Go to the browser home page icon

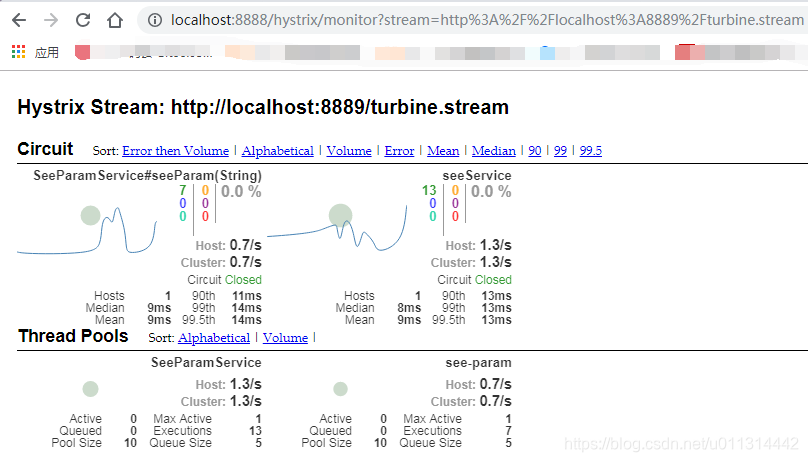click(115, 20)
